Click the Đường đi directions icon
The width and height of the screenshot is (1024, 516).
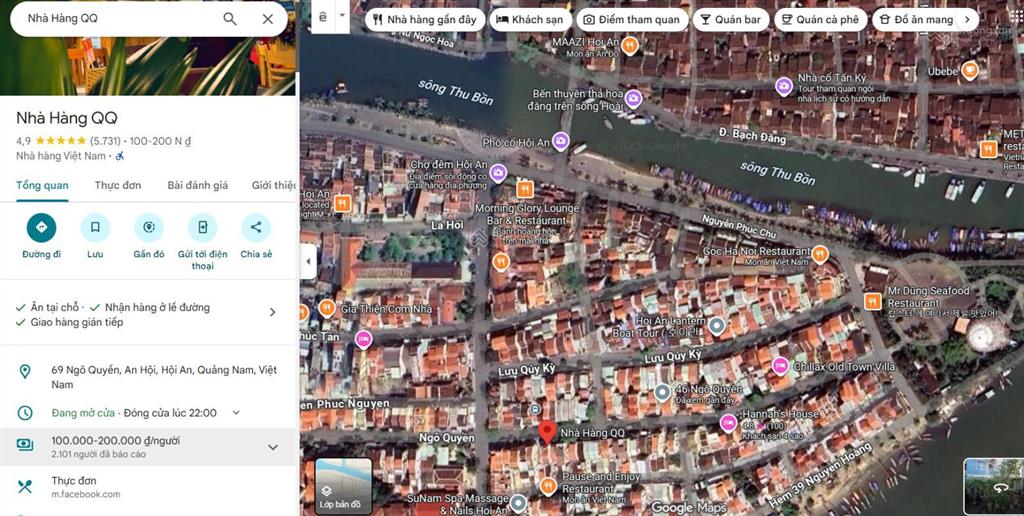(x=41, y=227)
